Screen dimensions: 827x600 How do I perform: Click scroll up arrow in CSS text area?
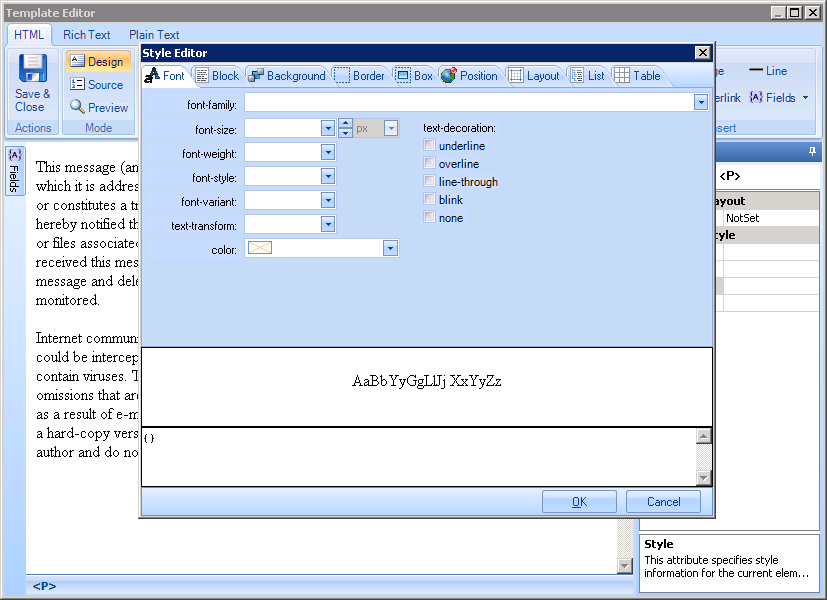coord(704,436)
